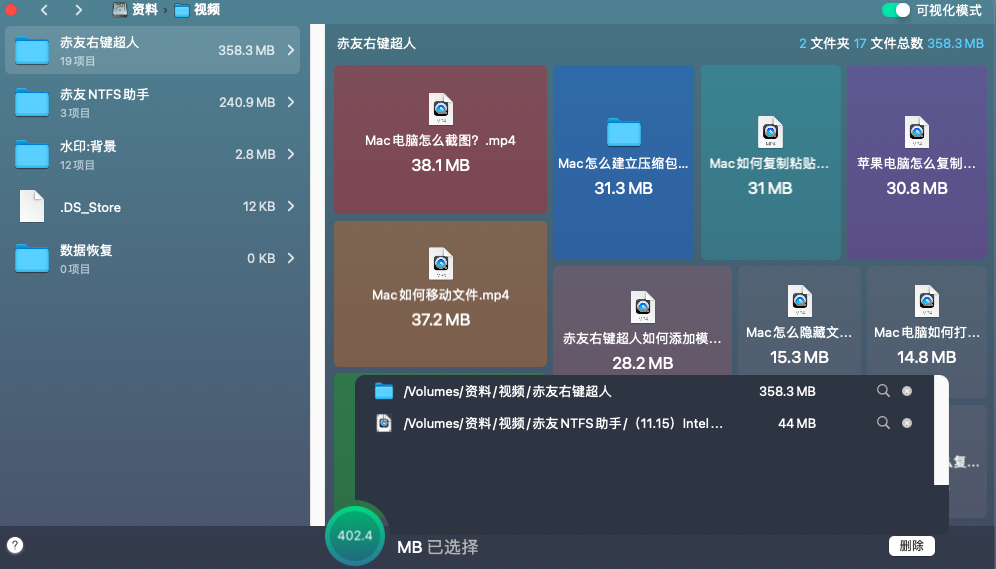Select the .DS_Store file icon
996x569 pixels.
[x=32, y=206]
